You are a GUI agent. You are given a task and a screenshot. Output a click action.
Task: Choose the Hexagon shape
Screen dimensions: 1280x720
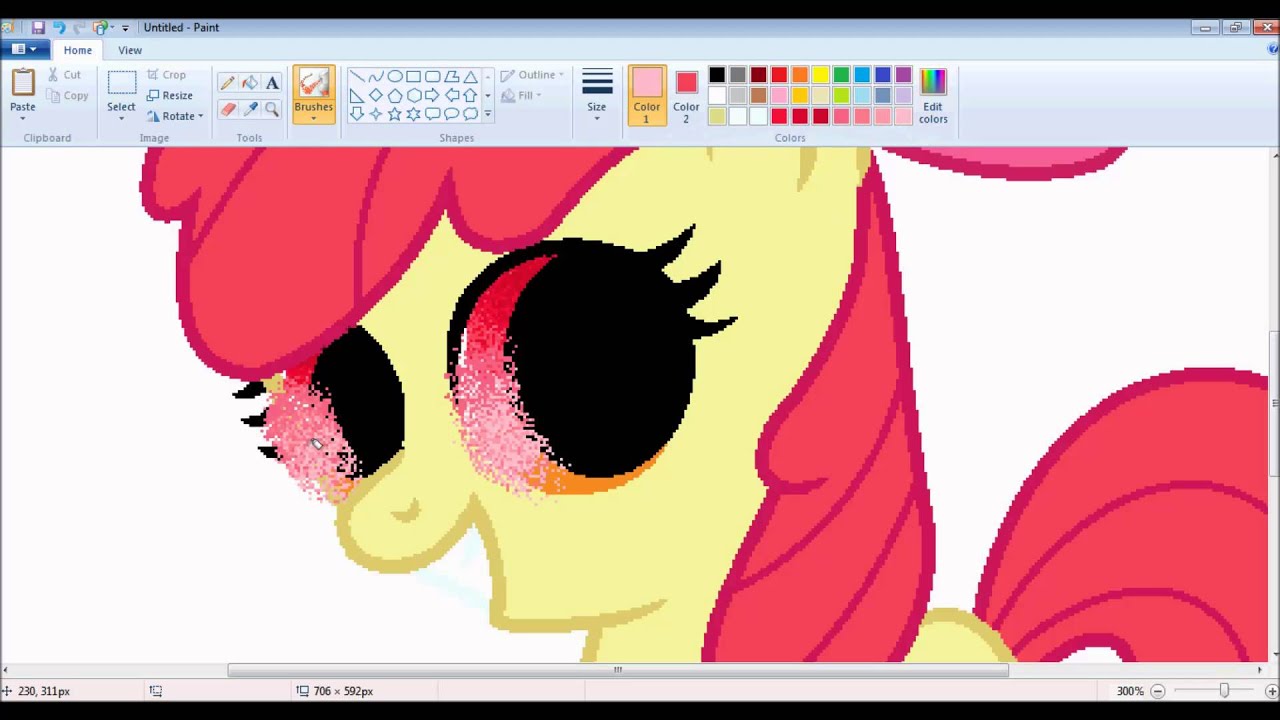(413, 96)
